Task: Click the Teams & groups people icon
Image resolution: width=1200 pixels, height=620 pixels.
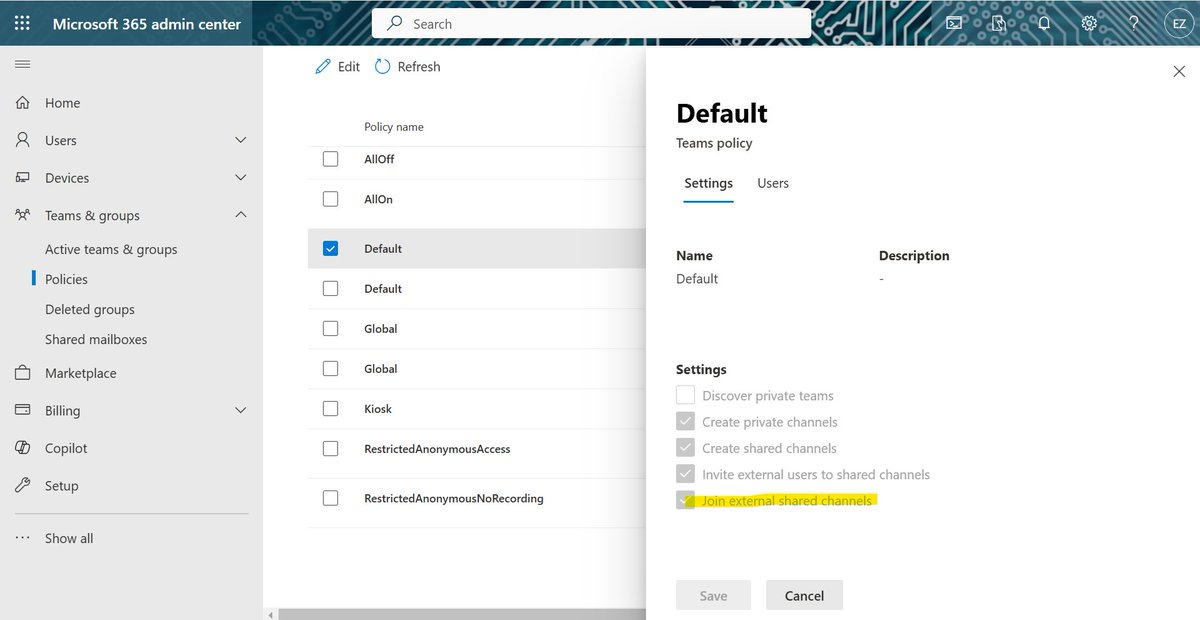Action: (22, 215)
